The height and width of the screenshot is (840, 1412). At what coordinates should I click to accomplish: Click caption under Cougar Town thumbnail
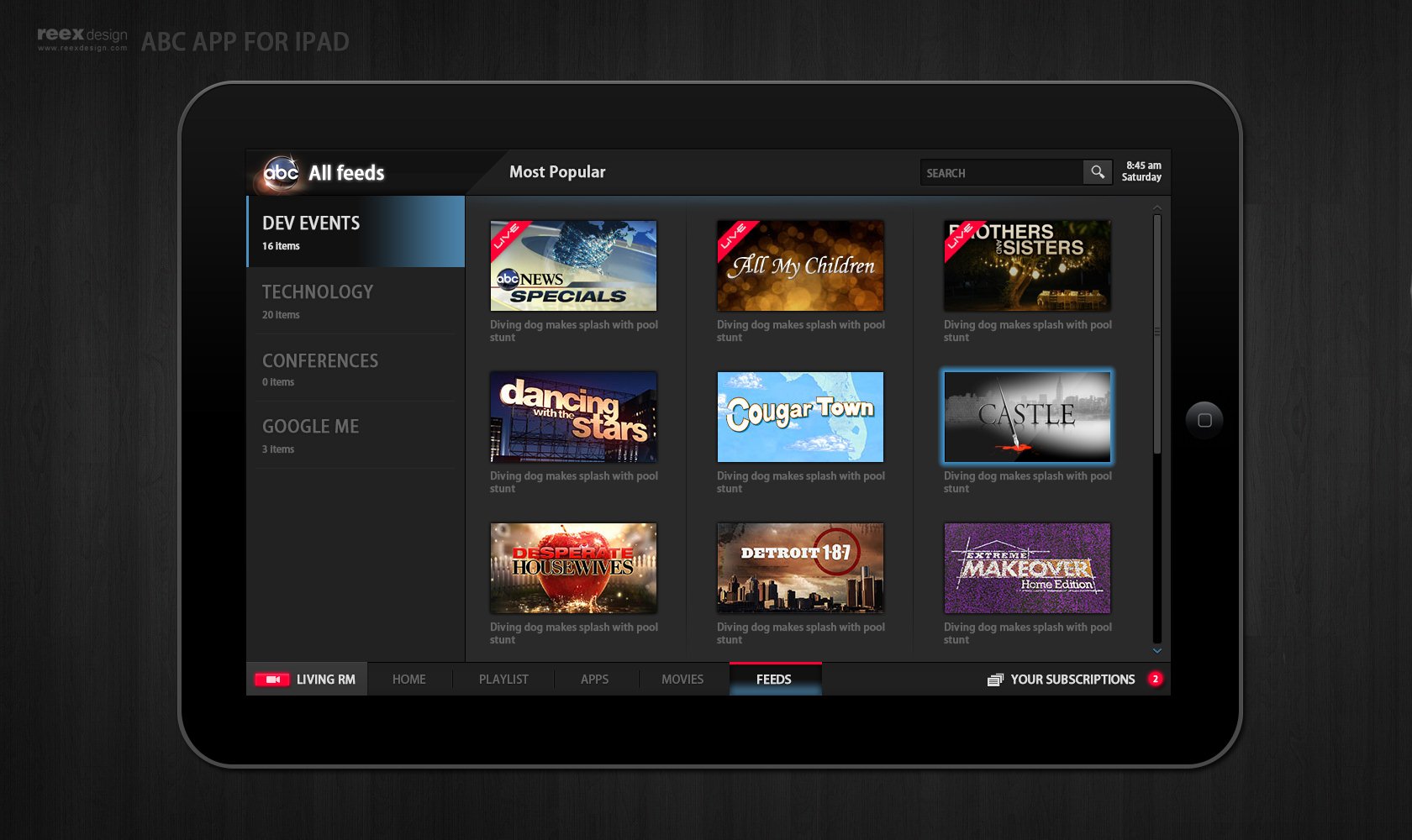click(801, 482)
